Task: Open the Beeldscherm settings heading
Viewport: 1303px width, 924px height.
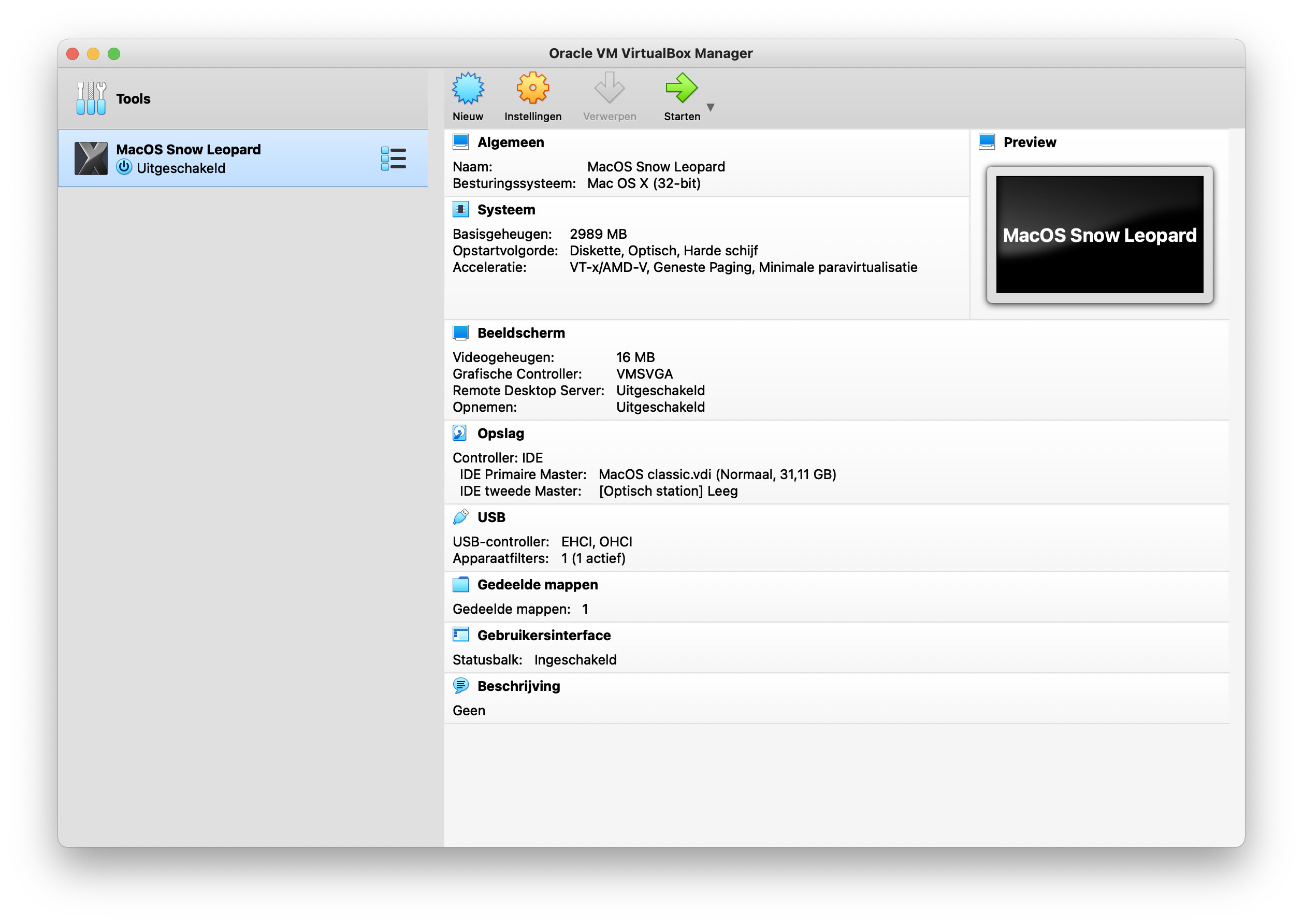Action: click(x=521, y=333)
